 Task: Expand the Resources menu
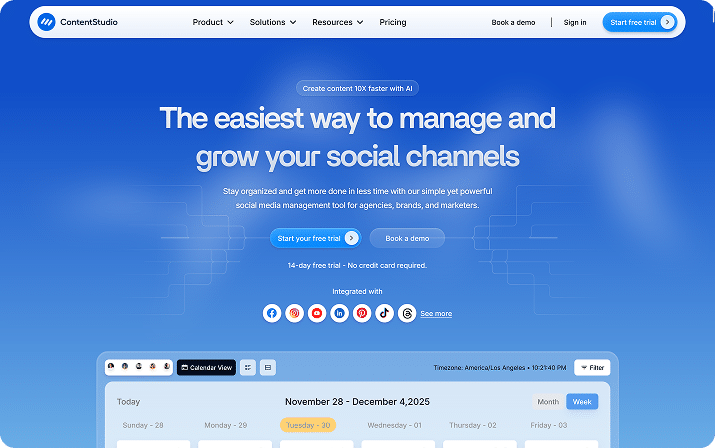point(337,22)
